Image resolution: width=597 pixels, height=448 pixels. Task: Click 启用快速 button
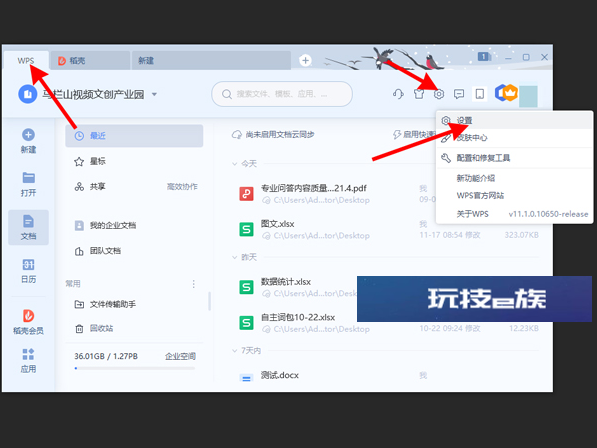pos(414,134)
